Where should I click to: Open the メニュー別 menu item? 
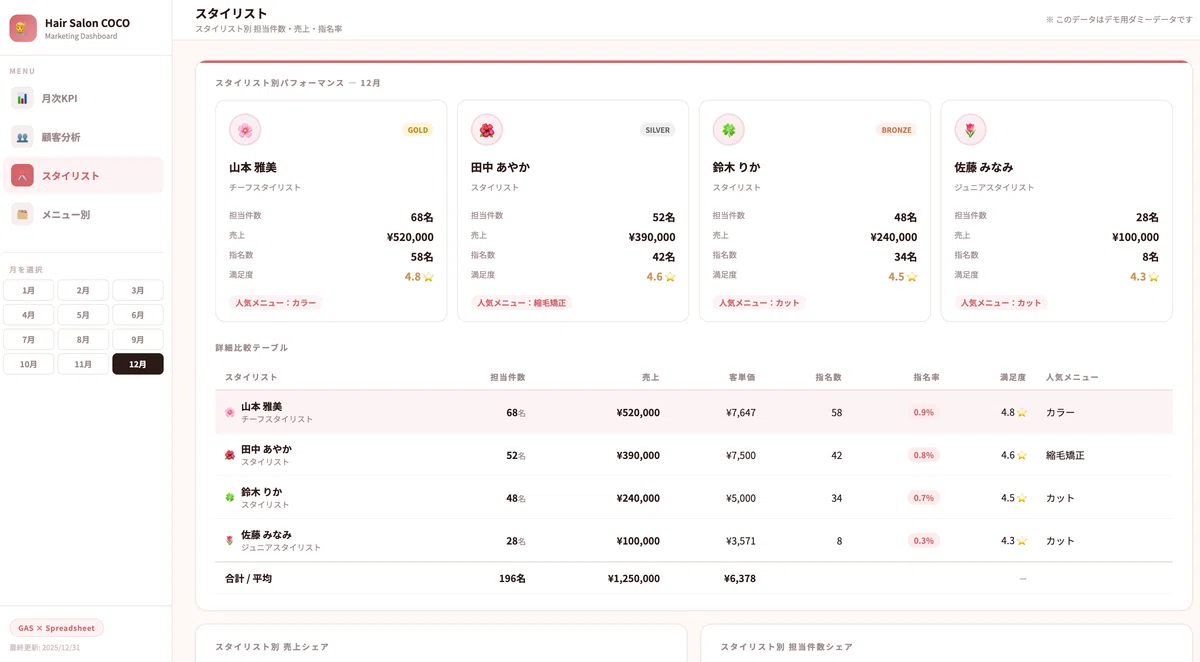83,214
